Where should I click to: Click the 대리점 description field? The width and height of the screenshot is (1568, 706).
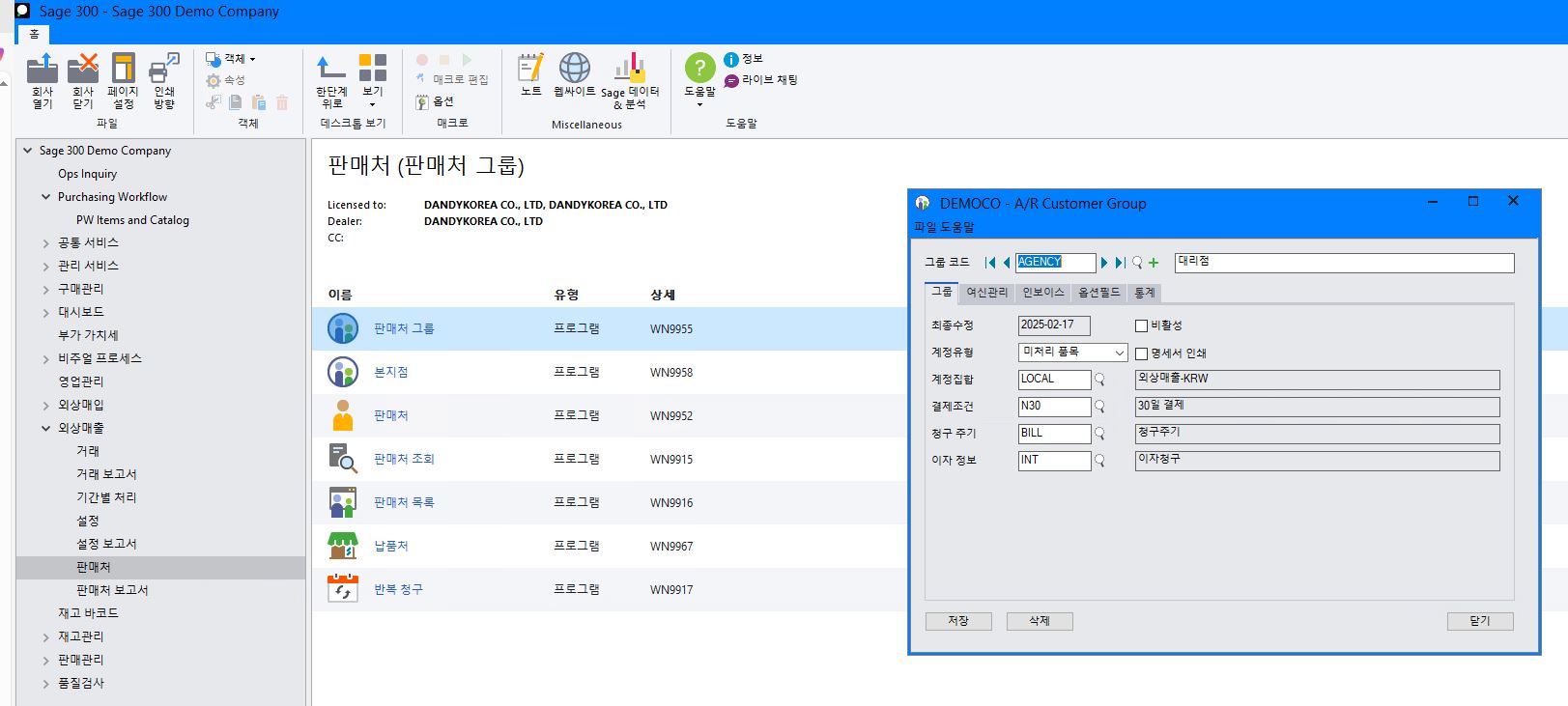click(x=1344, y=262)
